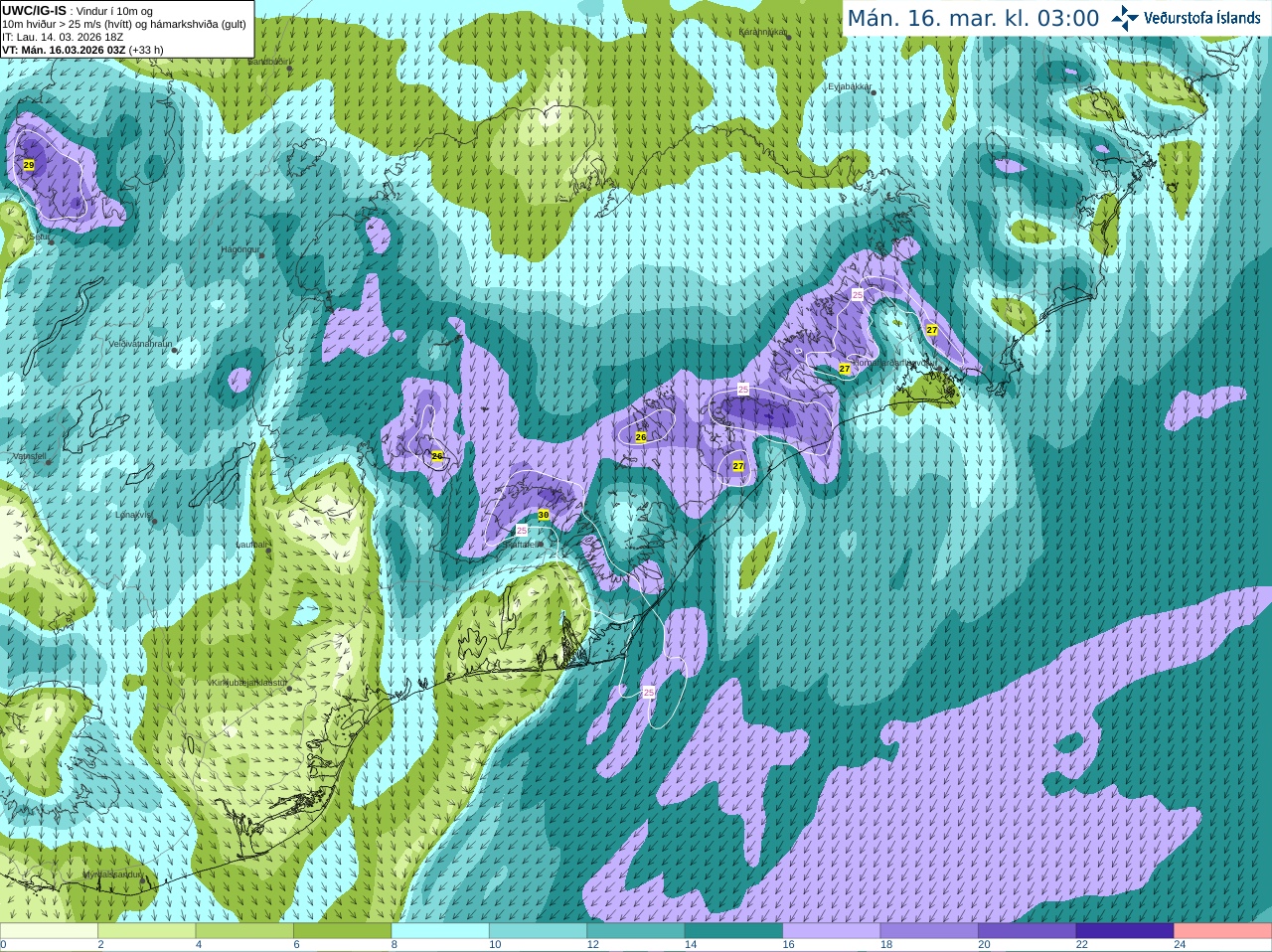Click the 2–4 m/s legend swatch
1272x952 pixels.
[x=147, y=931]
